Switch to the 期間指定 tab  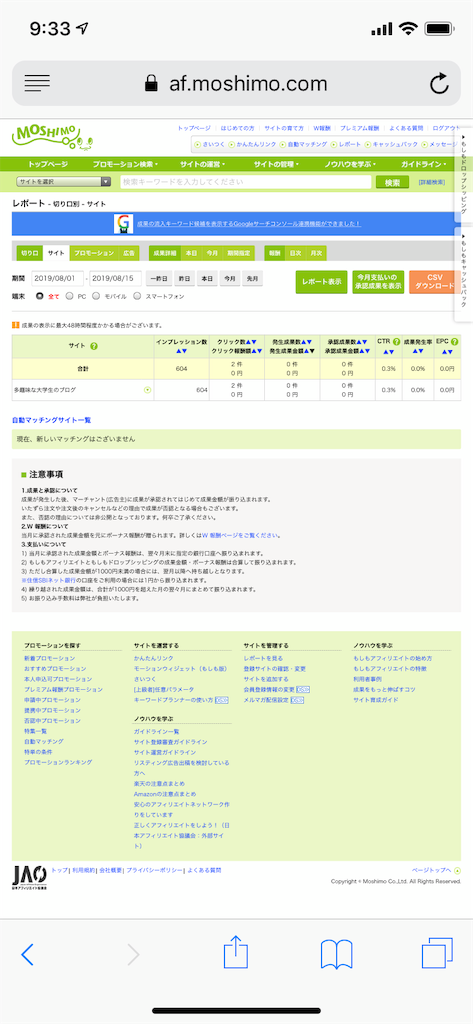[x=238, y=253]
